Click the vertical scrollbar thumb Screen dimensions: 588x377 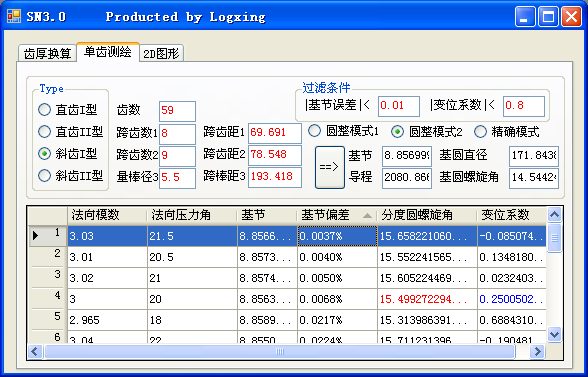[x=554, y=238]
